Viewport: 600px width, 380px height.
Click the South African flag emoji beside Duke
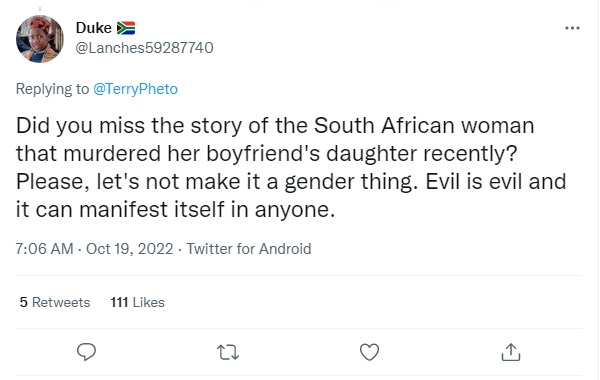tap(126, 28)
